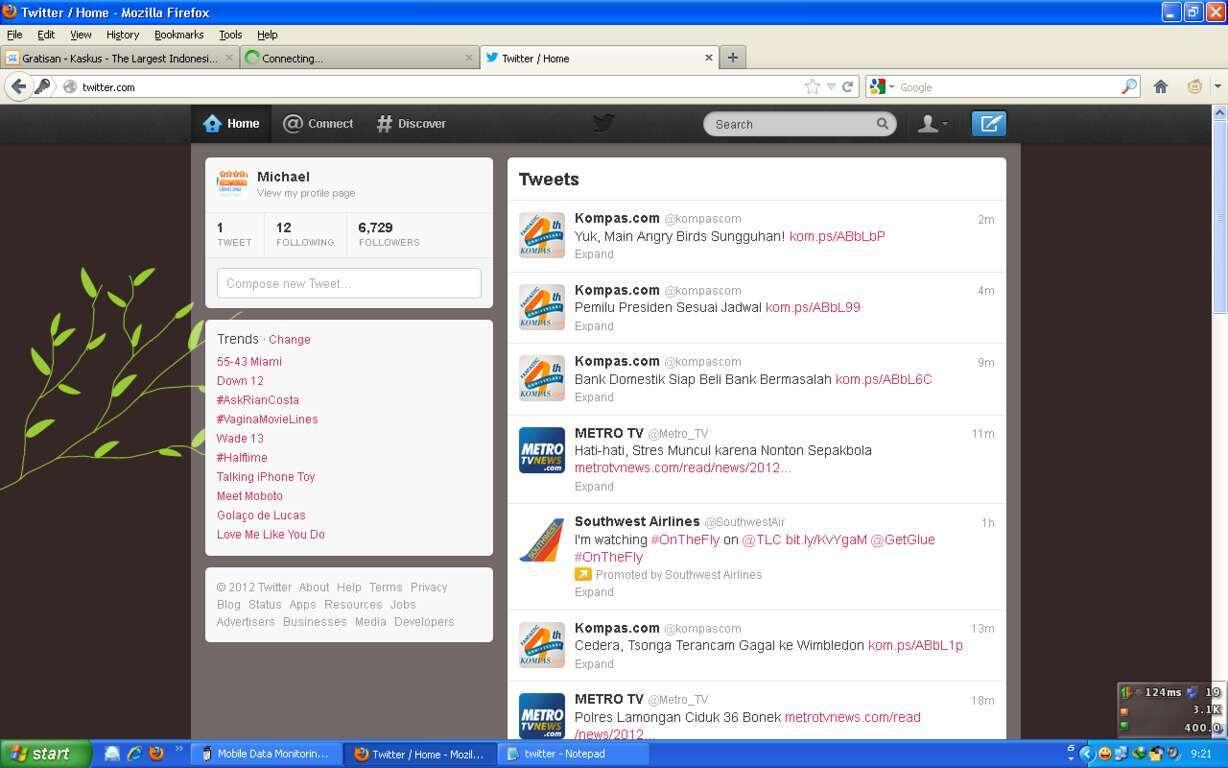Expand the Angry Birds Kompas tweet
1228x768 pixels.
point(594,254)
